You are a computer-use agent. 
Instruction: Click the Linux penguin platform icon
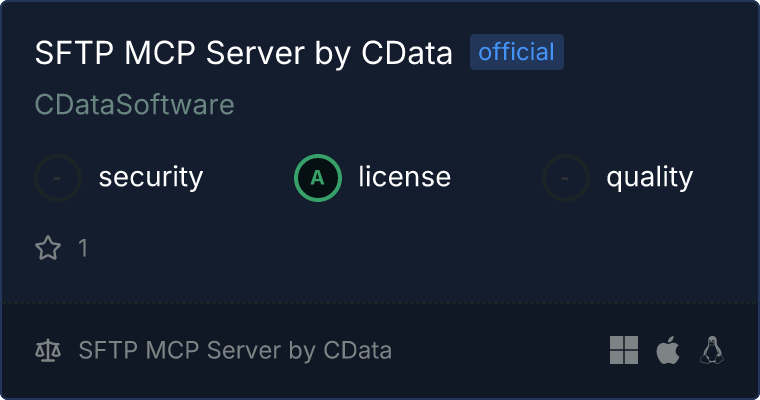pyautogui.click(x=712, y=350)
